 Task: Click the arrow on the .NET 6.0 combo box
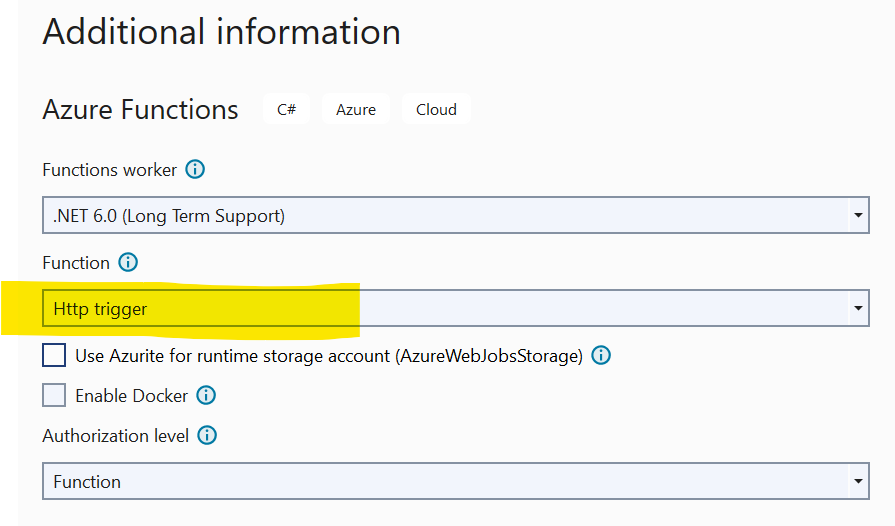[858, 215]
